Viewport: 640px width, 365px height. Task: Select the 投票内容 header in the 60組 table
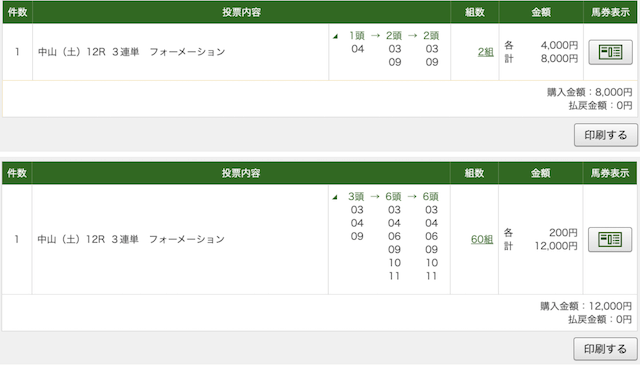(x=241, y=173)
